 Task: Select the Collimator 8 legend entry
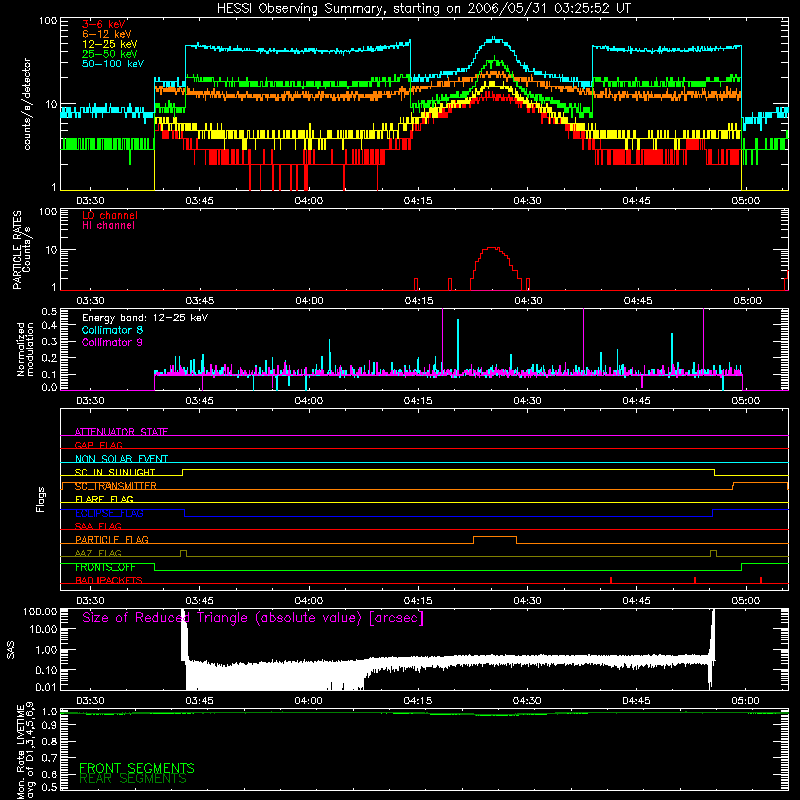pos(112,330)
